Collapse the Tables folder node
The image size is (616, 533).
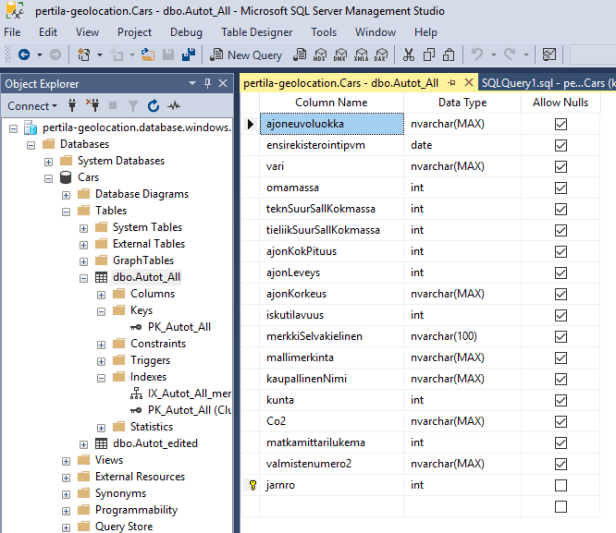point(66,212)
